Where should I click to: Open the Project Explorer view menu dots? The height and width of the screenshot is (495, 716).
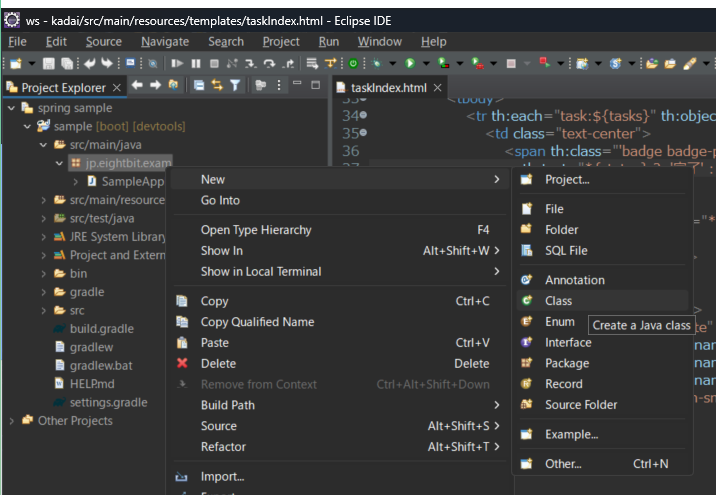tap(279, 85)
